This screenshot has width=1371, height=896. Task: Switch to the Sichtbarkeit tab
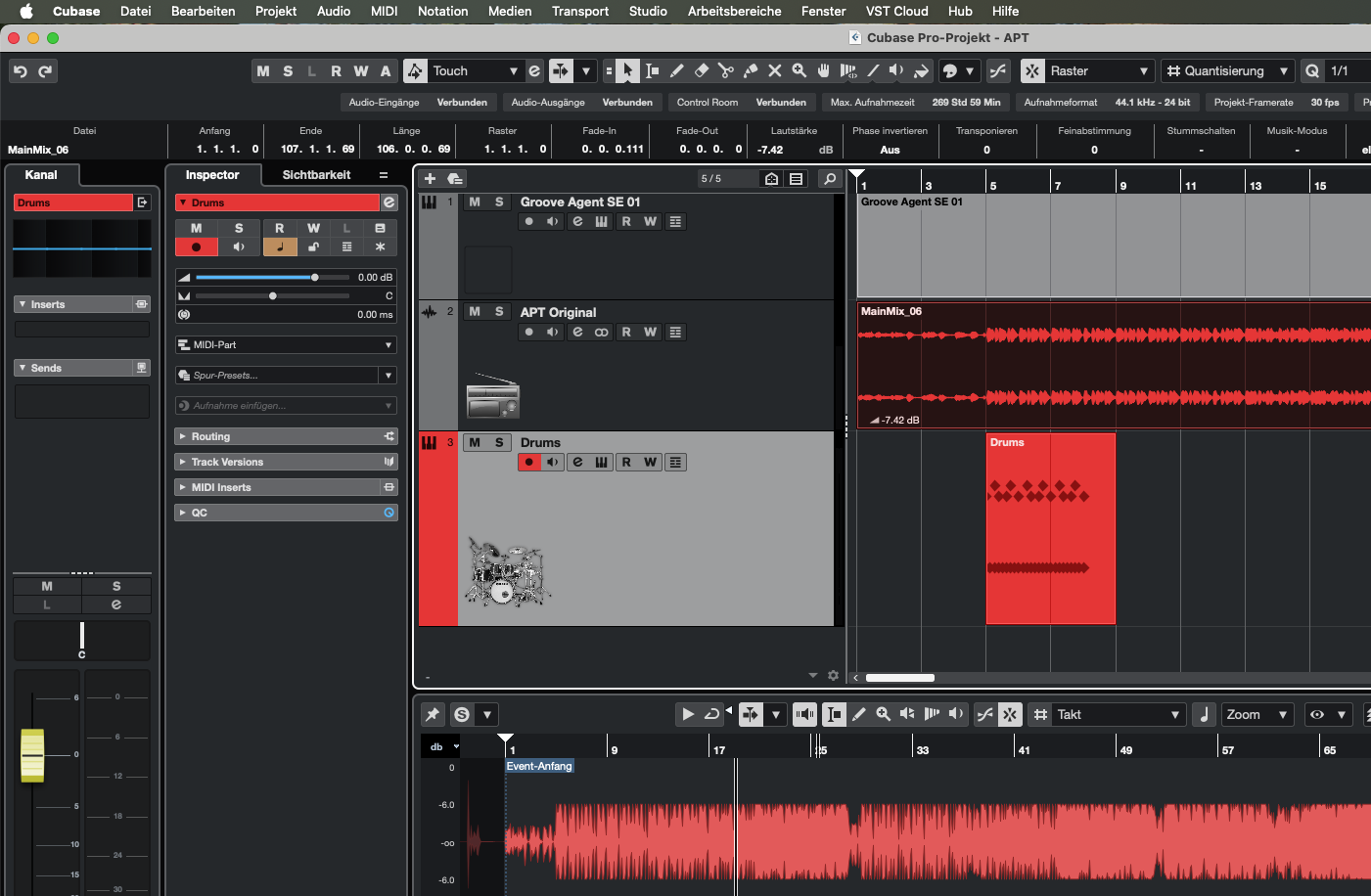[x=316, y=174]
